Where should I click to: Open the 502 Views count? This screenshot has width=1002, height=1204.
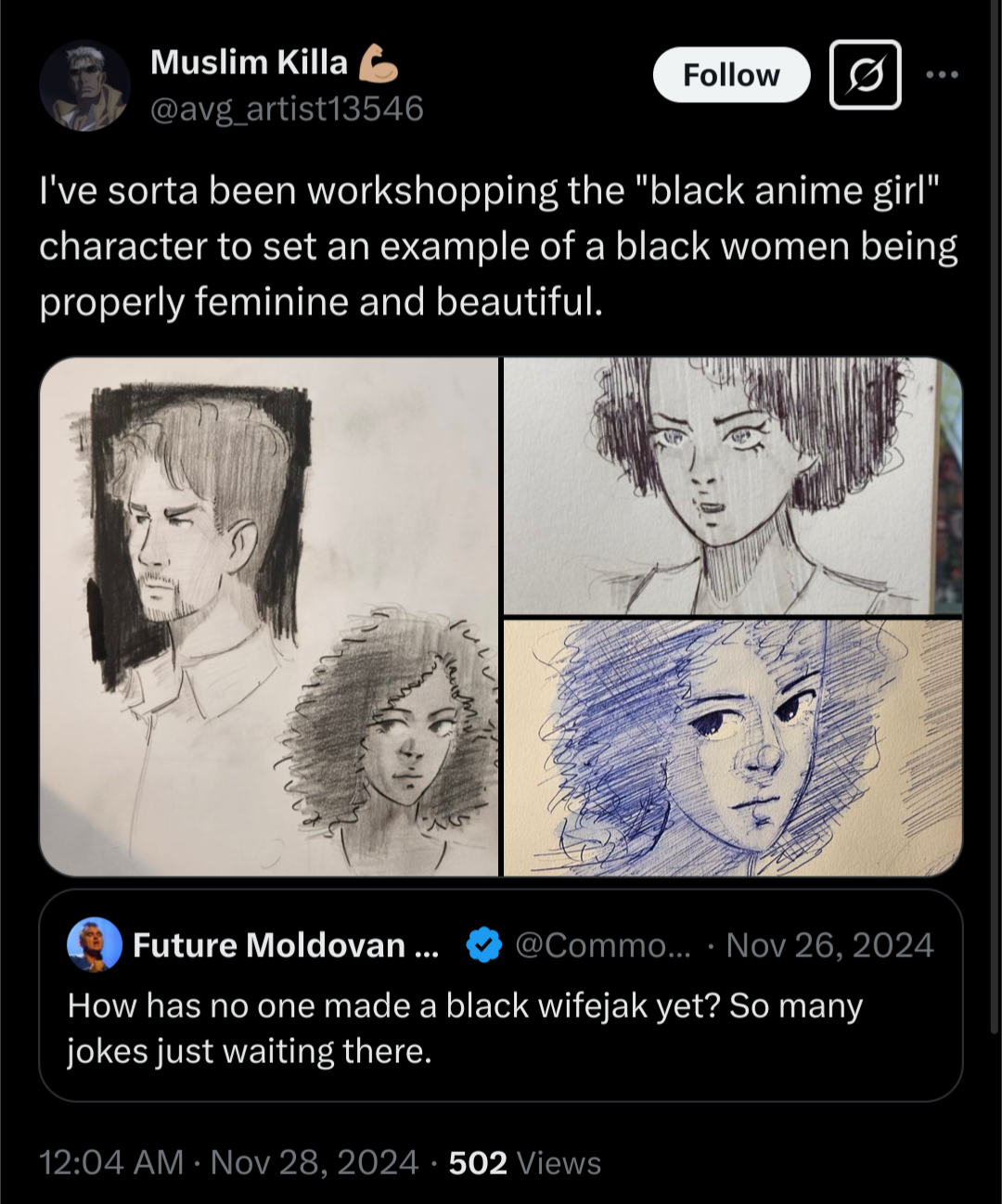click(524, 1162)
